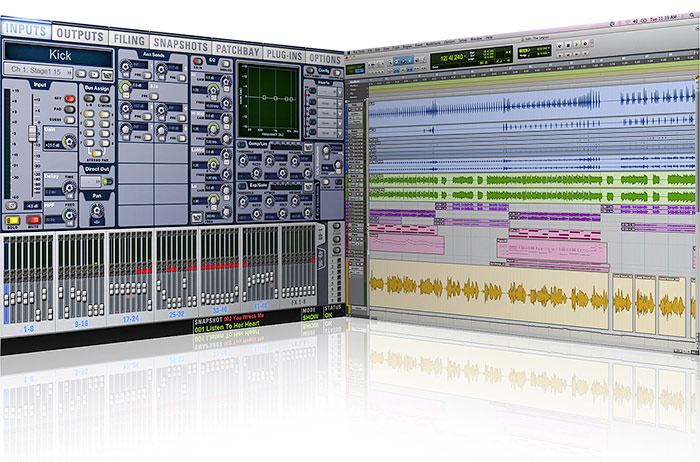Image resolution: width=700 pixels, height=462 pixels.
Task: Switch to the OPTIONS tab
Action: coord(325,58)
